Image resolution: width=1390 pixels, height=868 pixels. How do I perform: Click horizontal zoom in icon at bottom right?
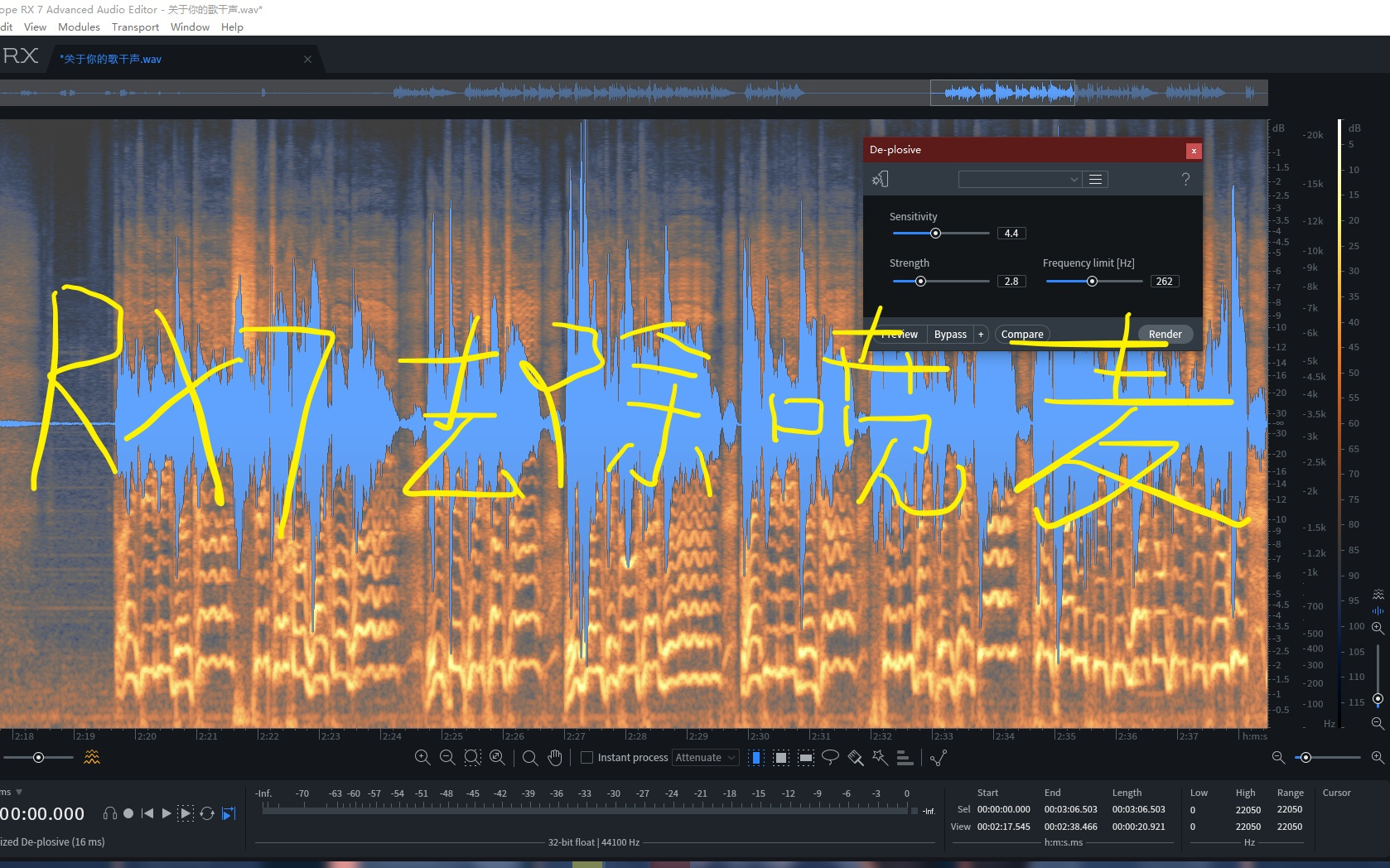click(x=1378, y=757)
